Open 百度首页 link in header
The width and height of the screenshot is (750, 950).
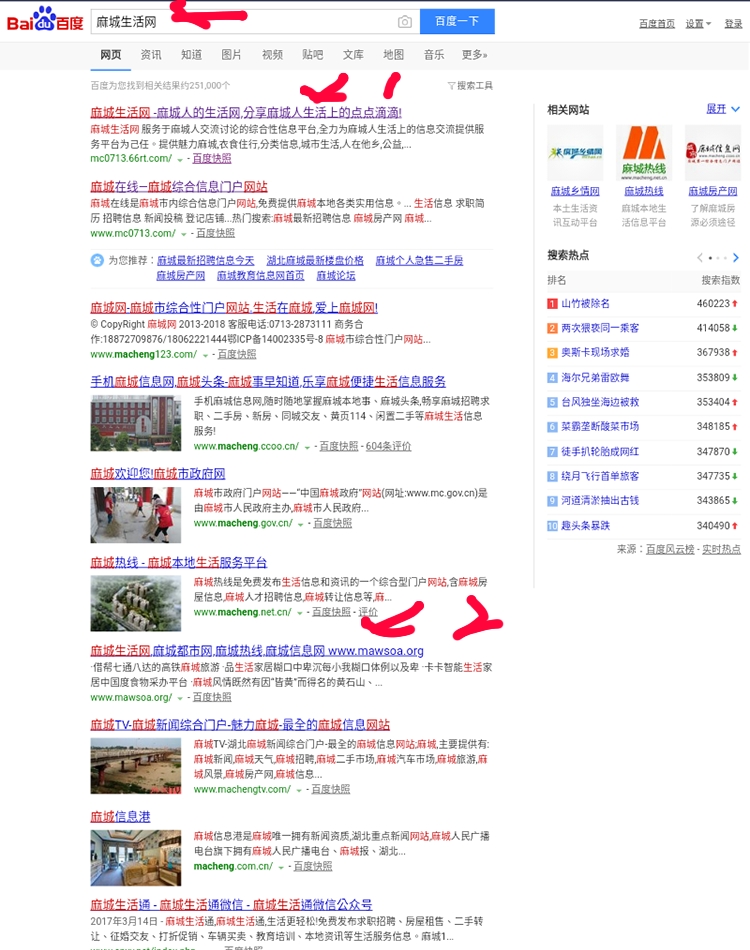657,24
